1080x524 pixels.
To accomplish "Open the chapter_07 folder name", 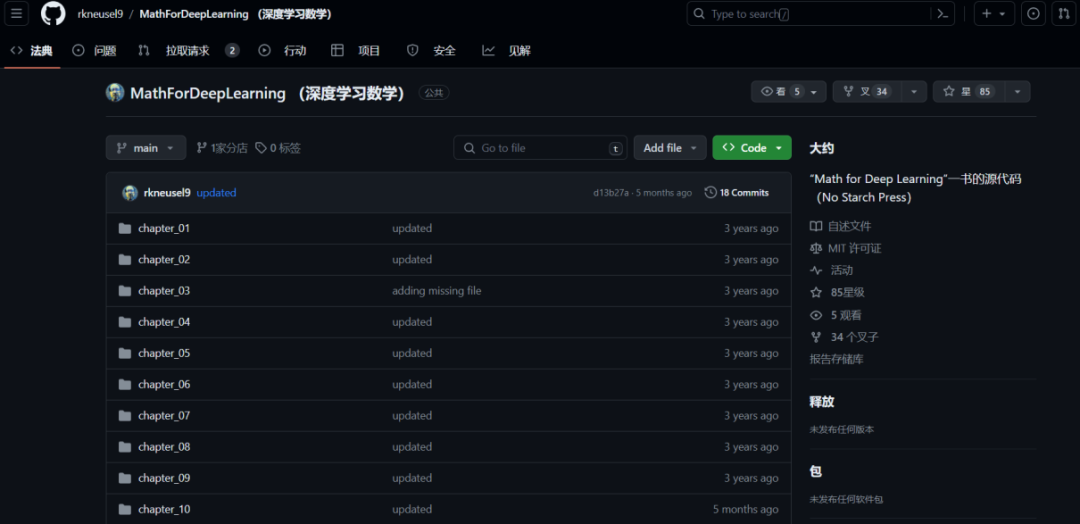I will [x=164, y=416].
